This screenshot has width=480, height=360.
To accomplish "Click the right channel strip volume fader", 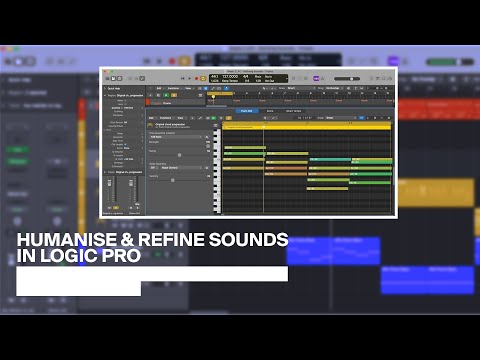I will (131, 183).
